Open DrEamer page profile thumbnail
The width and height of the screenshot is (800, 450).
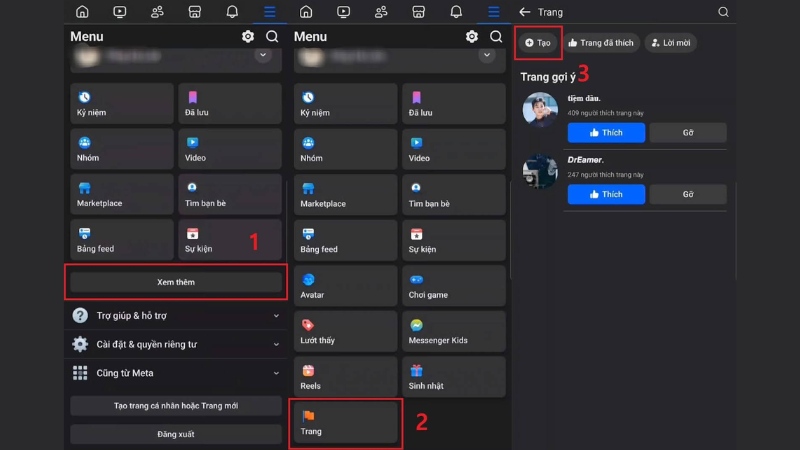(x=540, y=171)
